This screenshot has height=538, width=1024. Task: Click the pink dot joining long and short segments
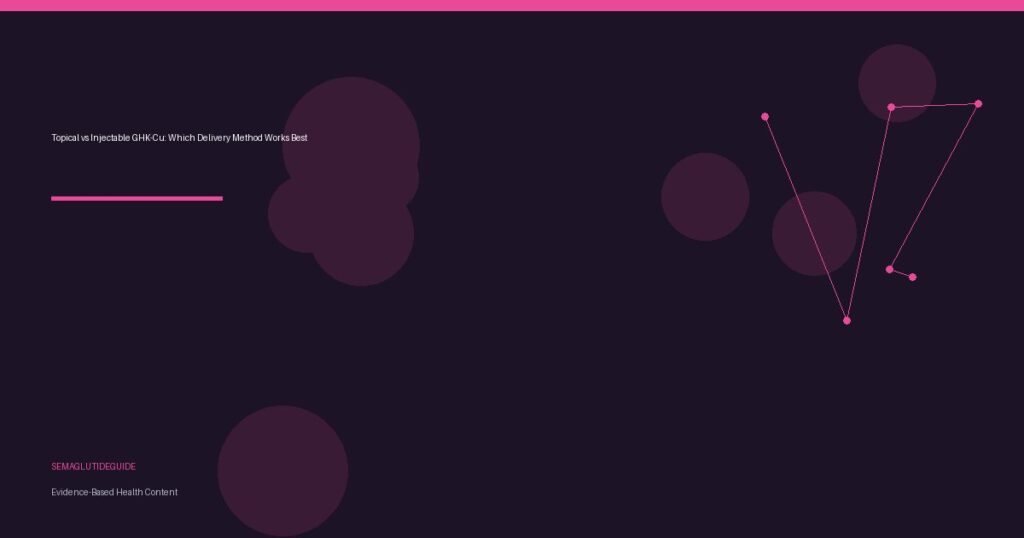point(889,269)
